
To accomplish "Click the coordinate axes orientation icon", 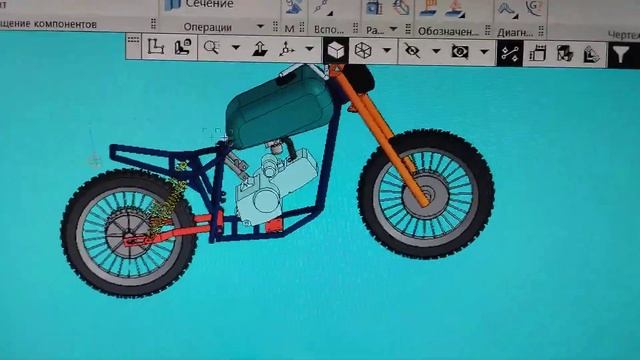I will click(287, 49).
